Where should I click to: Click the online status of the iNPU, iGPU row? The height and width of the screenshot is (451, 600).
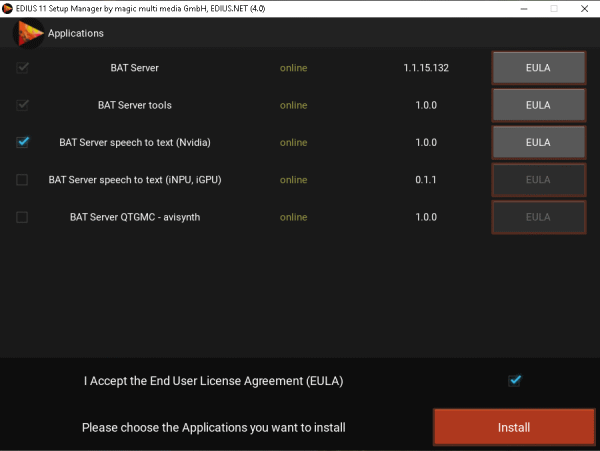tap(293, 180)
